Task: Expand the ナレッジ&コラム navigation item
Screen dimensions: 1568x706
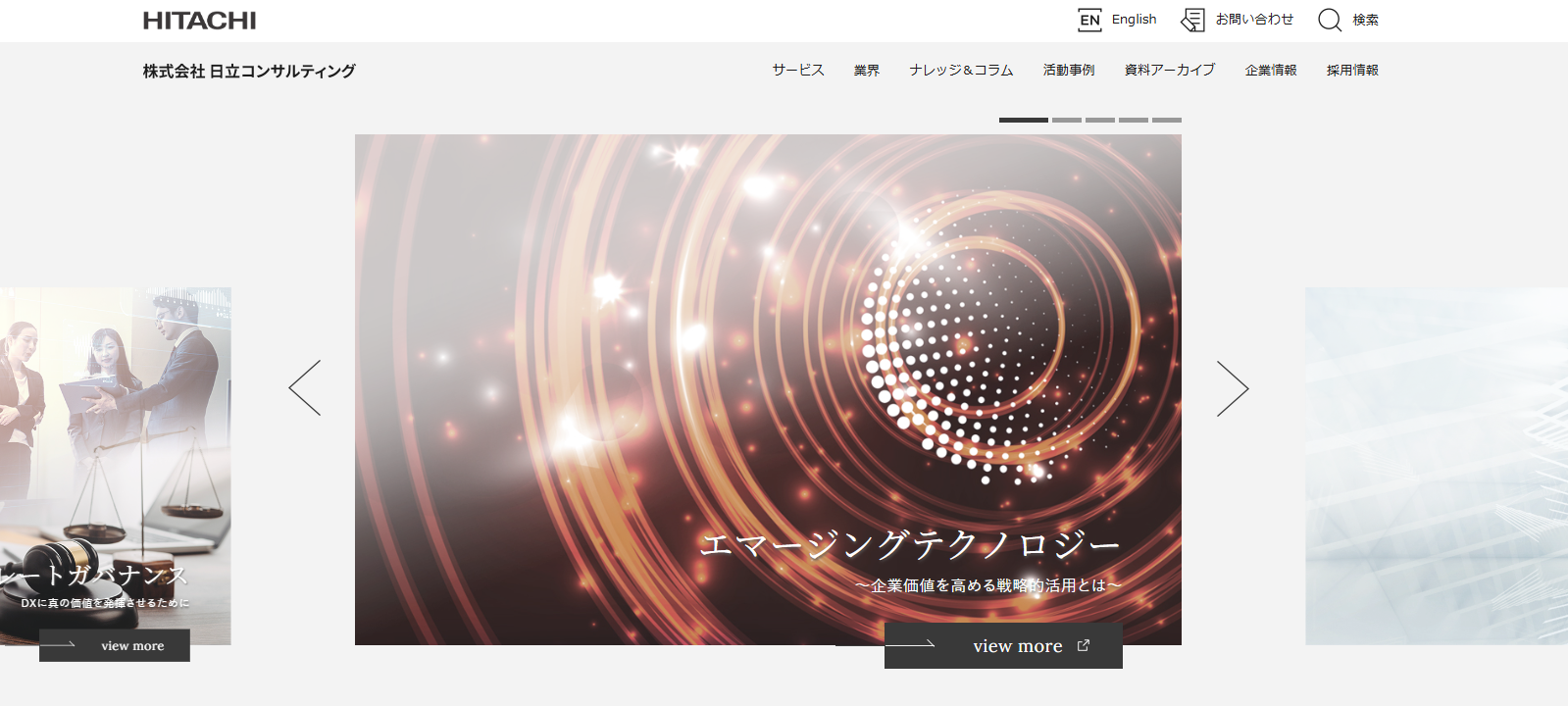Action: (961, 71)
